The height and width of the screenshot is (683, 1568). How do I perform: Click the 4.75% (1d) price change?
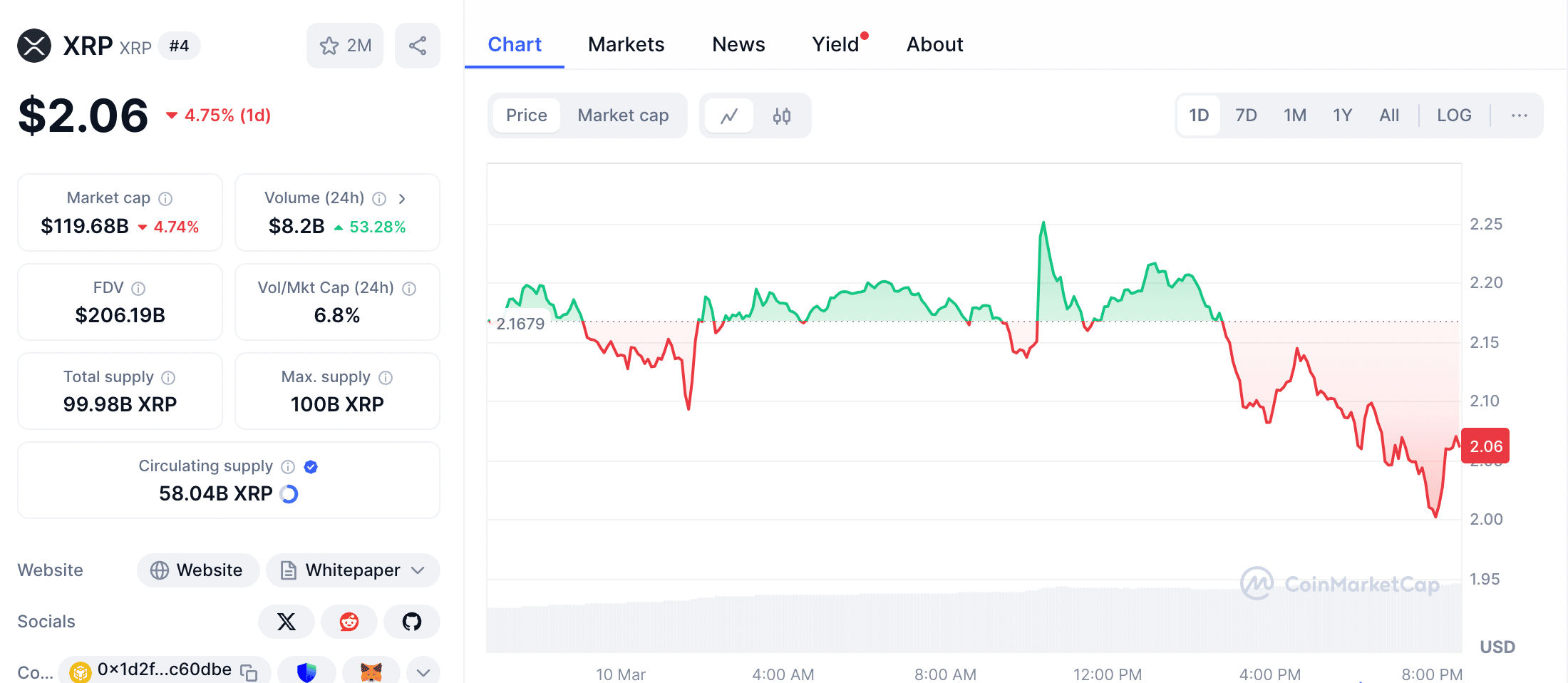click(219, 115)
